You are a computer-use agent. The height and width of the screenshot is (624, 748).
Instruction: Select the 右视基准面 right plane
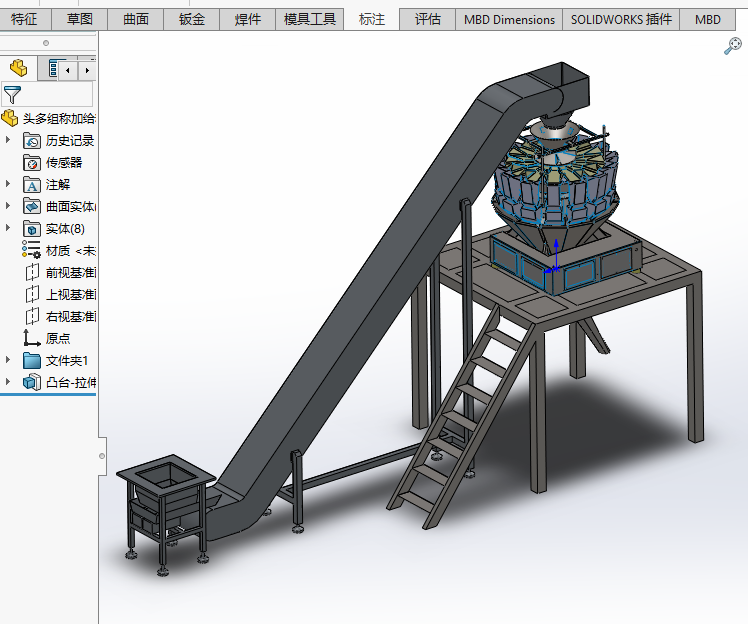click(x=70, y=316)
